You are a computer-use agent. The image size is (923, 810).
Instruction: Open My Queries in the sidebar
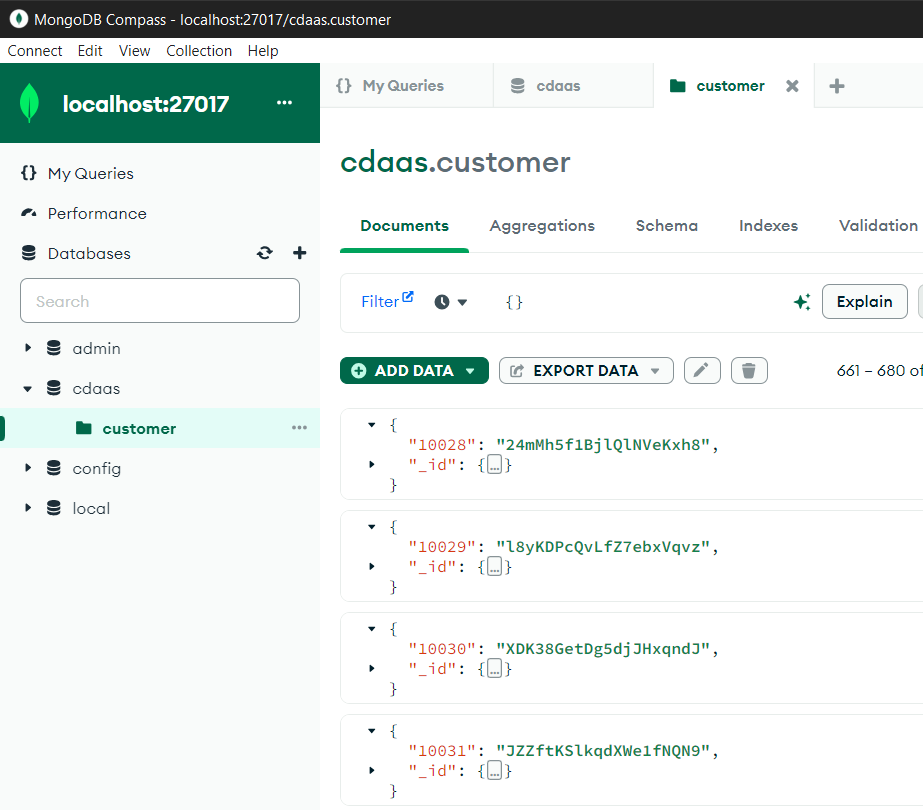click(x=91, y=173)
